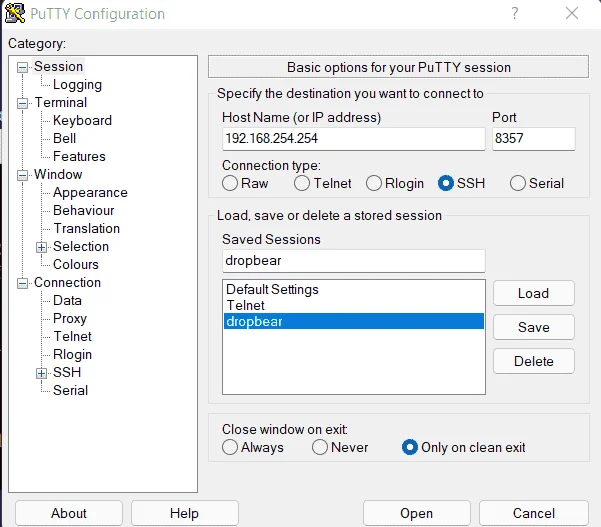Collapse the Session tree node
The width and height of the screenshot is (601, 527).
point(23,67)
